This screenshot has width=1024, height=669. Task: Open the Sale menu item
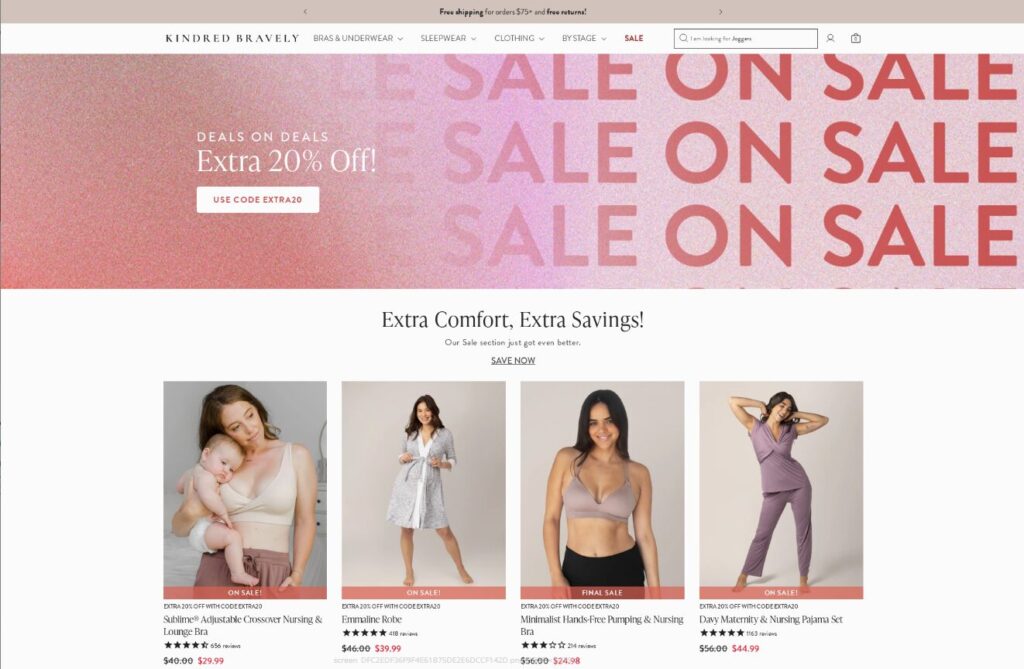pyautogui.click(x=633, y=39)
